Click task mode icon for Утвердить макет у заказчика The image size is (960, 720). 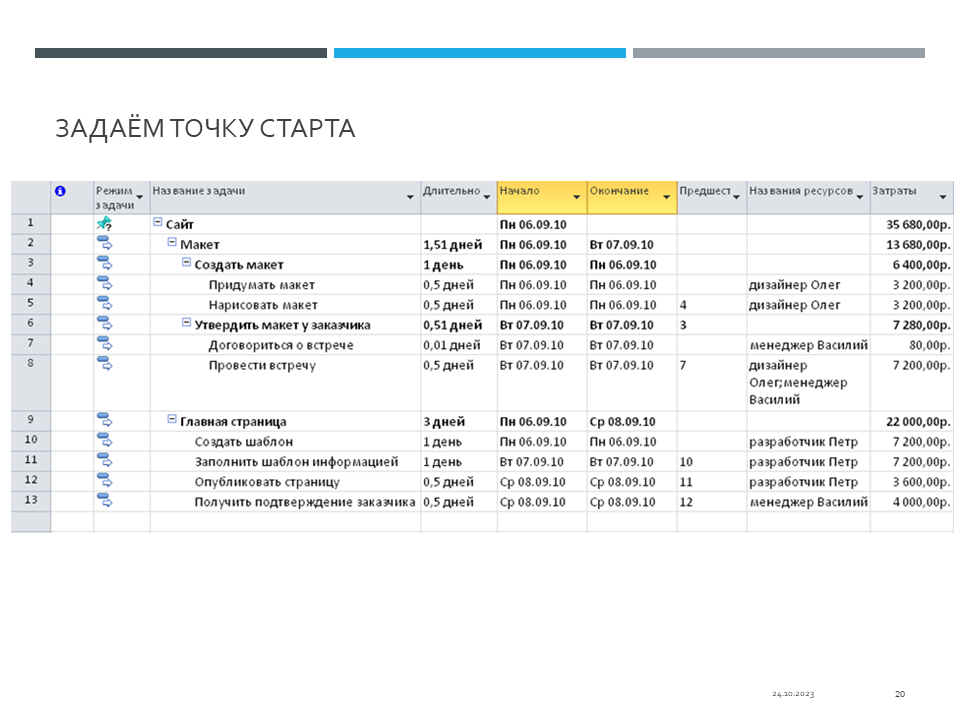(x=105, y=323)
